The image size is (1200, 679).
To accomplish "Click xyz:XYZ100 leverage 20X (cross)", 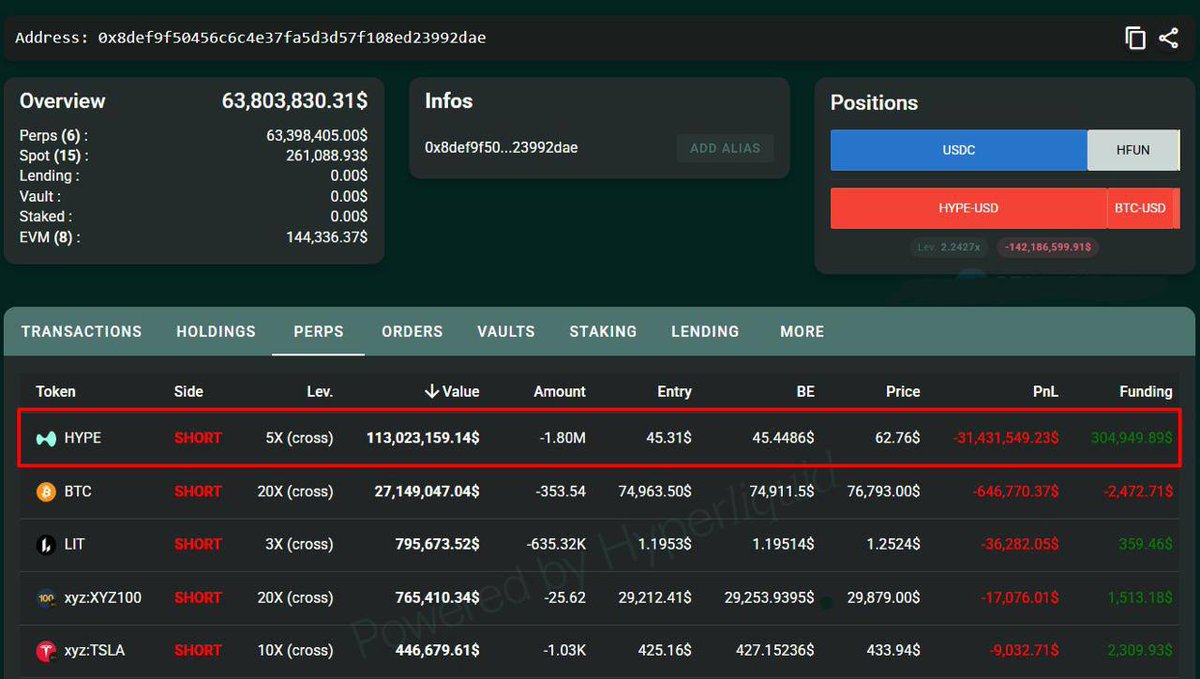I will pos(295,597).
